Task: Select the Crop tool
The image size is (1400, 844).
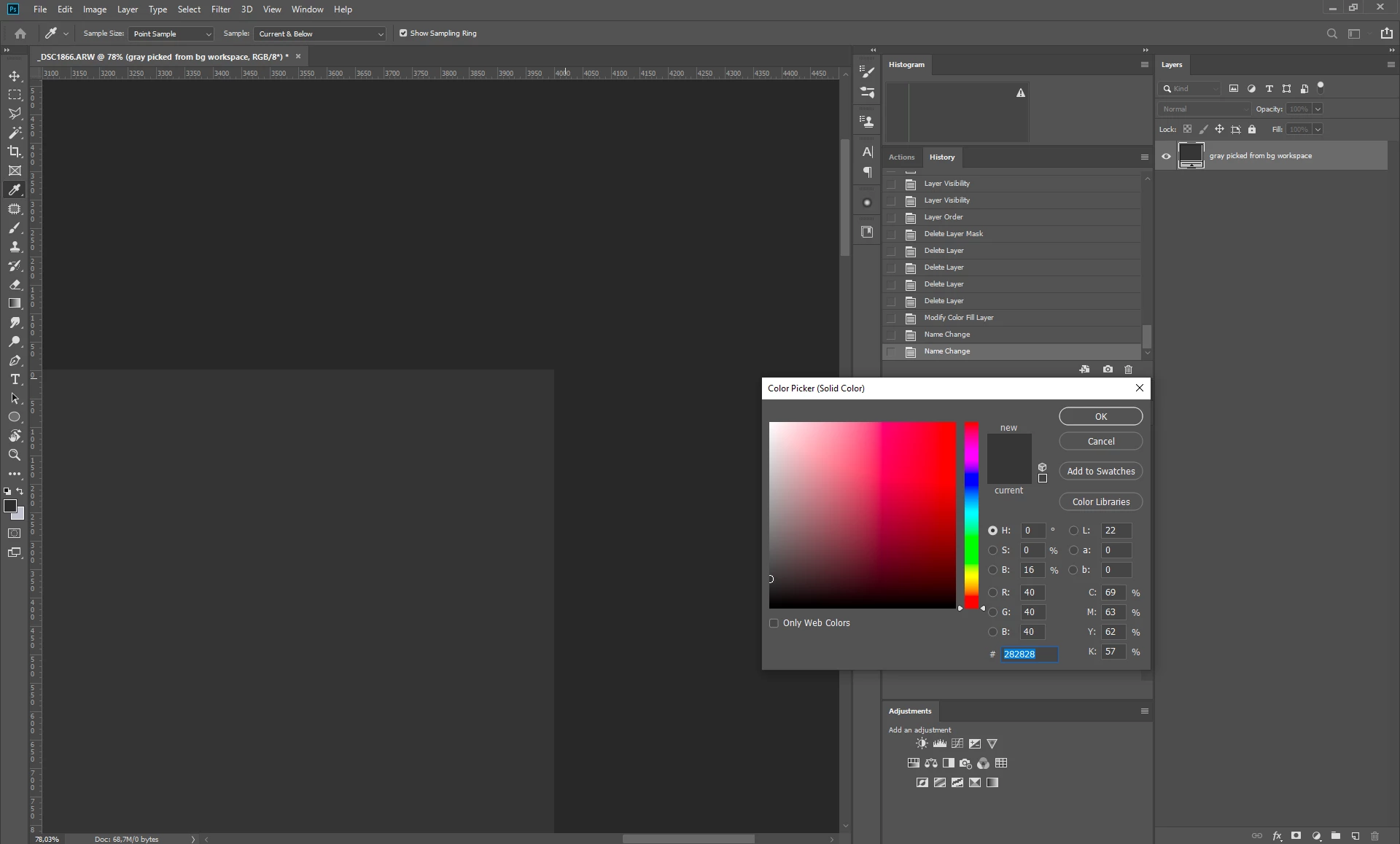Action: (x=15, y=152)
